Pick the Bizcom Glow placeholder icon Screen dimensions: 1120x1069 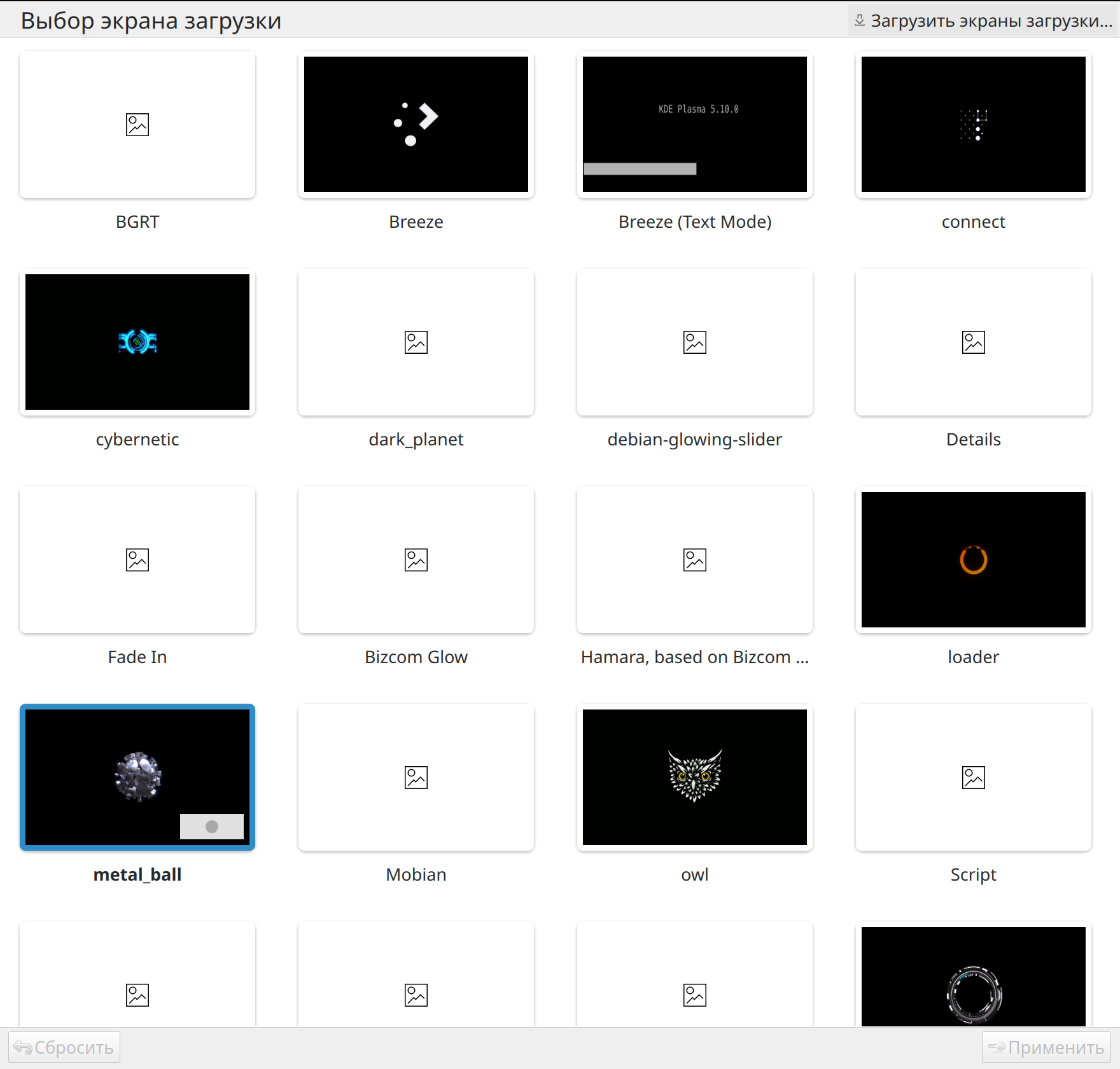pos(416,560)
